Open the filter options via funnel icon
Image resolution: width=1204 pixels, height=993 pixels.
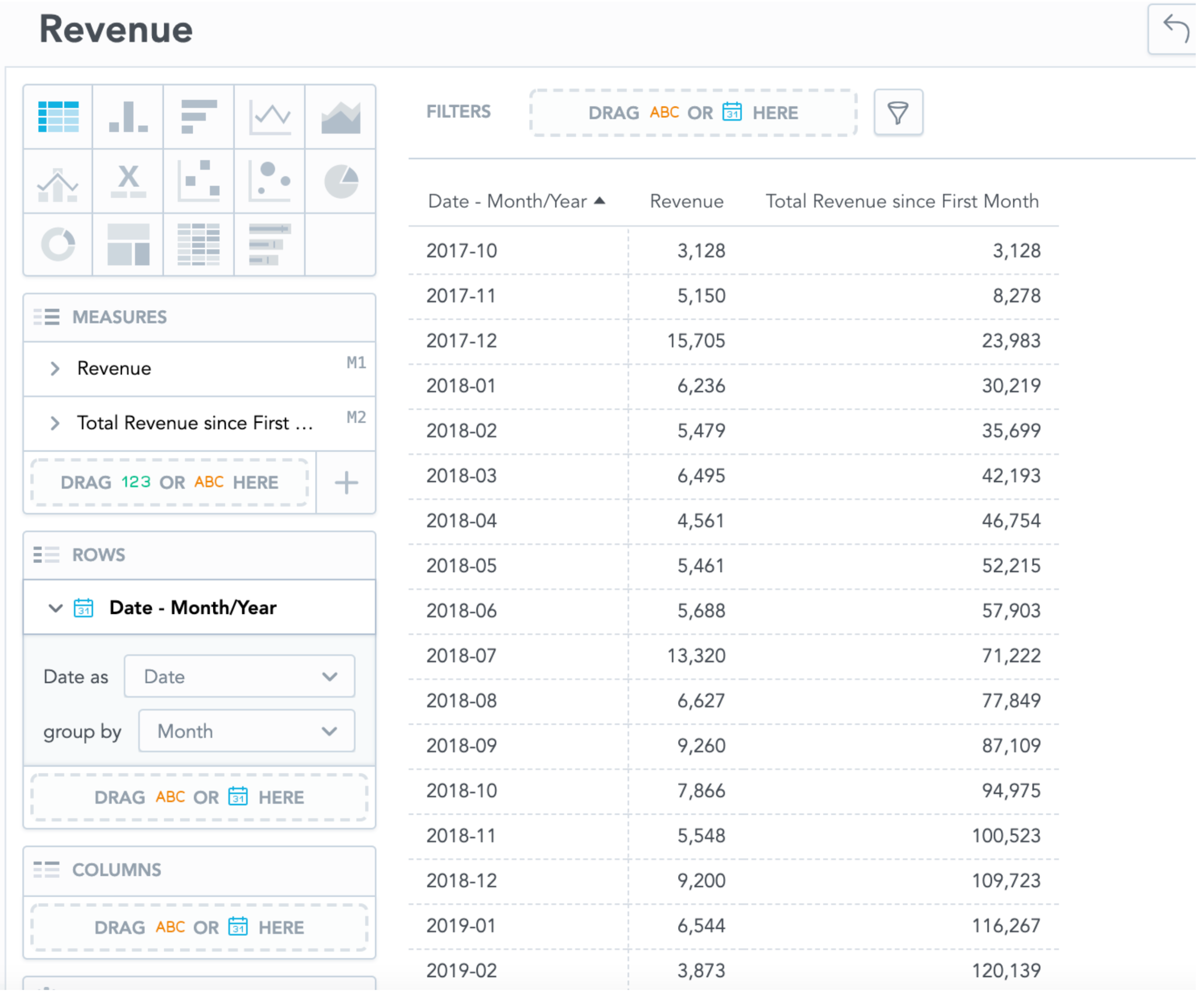[x=898, y=113]
